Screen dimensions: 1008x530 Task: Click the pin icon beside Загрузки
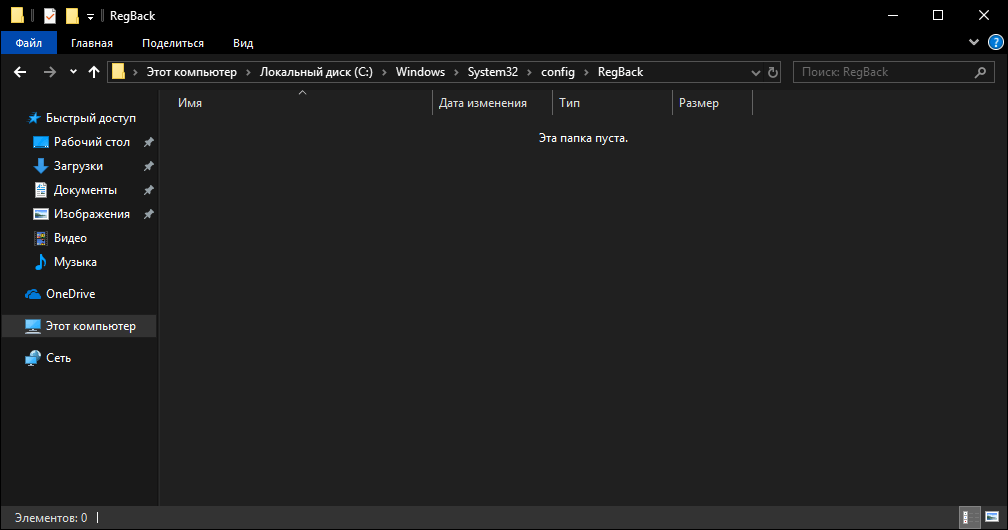tap(148, 166)
